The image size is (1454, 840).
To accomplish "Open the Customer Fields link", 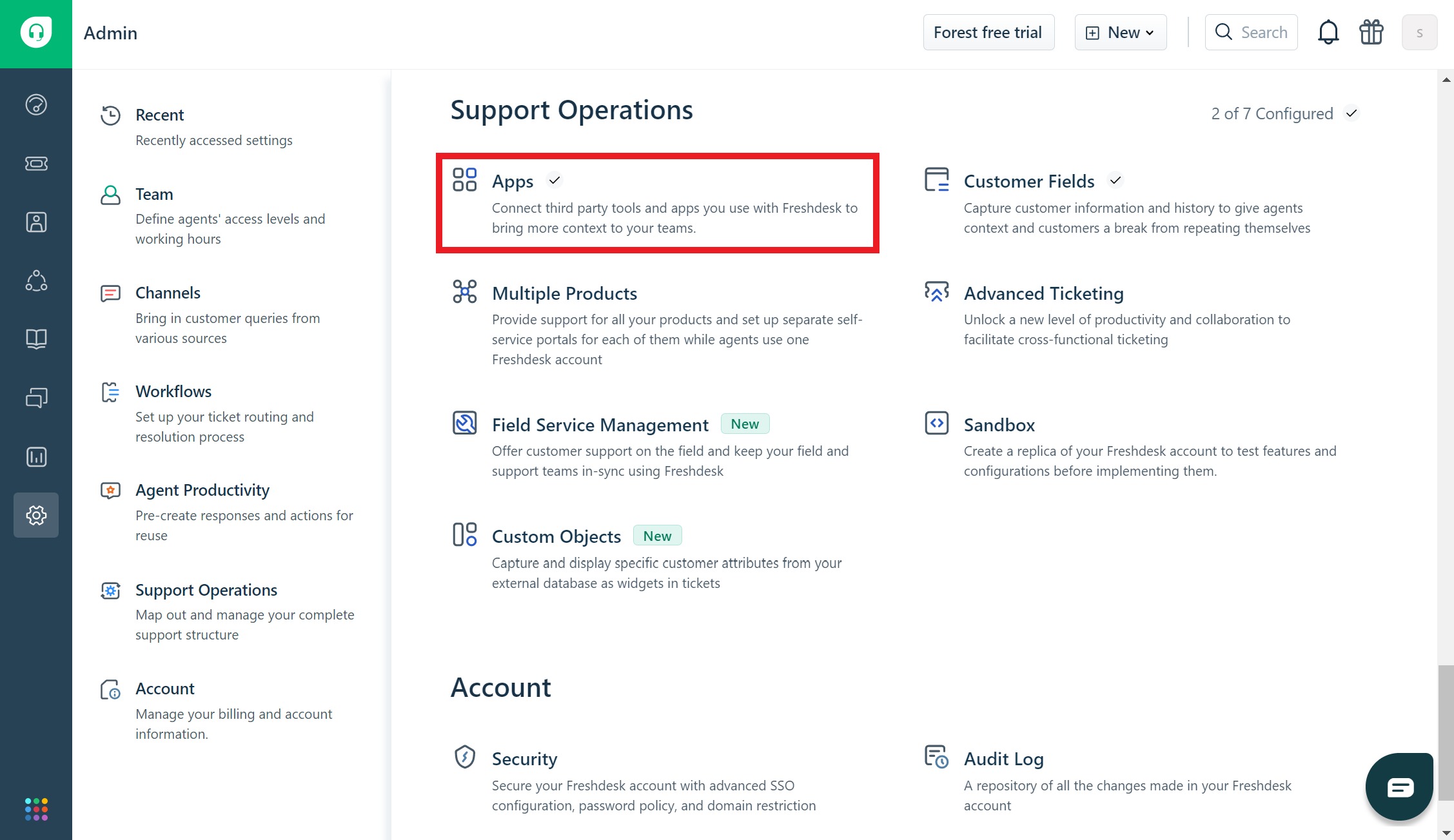I will (x=1029, y=181).
